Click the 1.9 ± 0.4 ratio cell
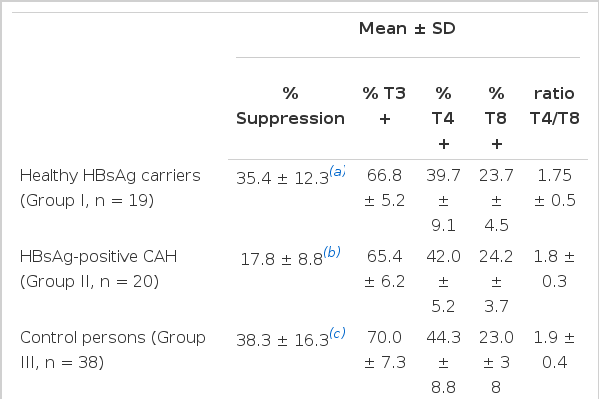 554,350
